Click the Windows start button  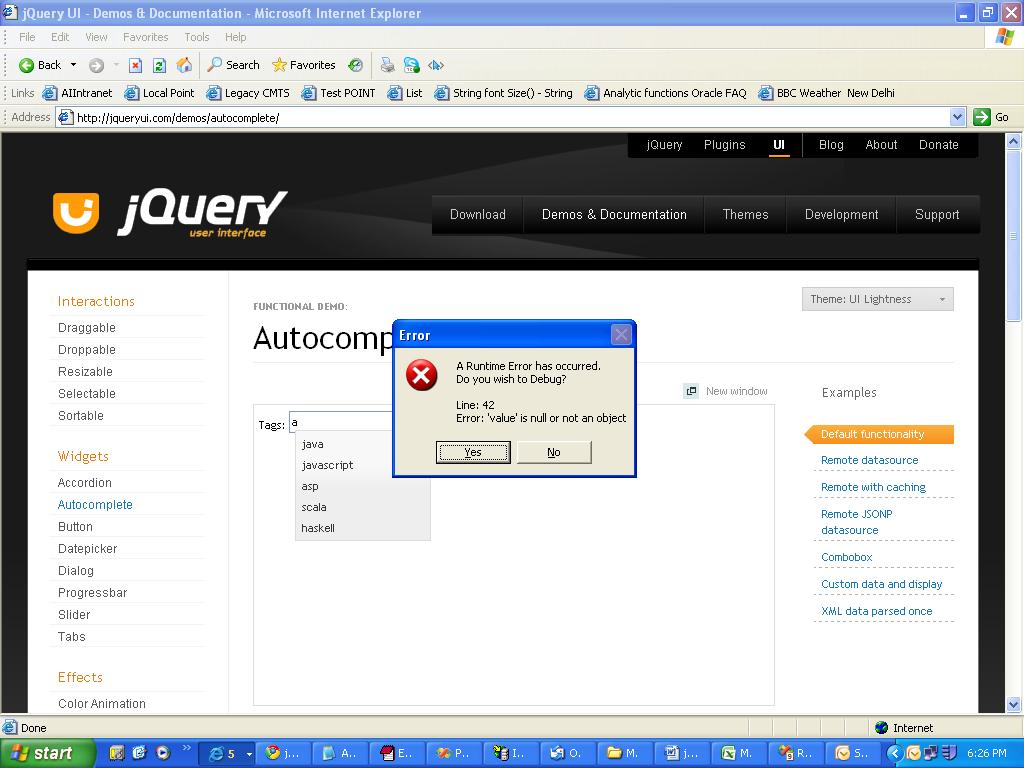click(46, 753)
